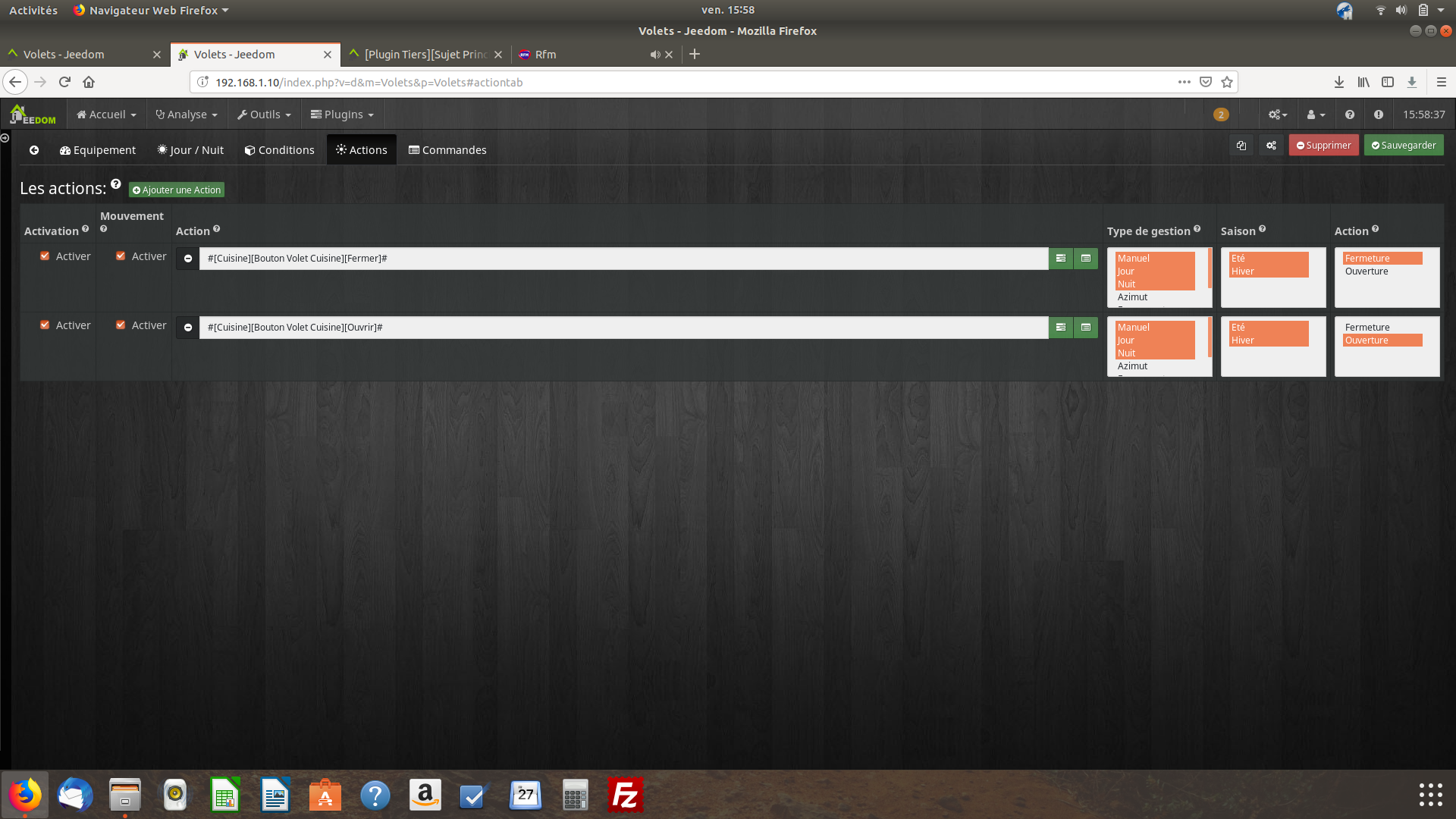Click the Outils menu icon

click(264, 114)
